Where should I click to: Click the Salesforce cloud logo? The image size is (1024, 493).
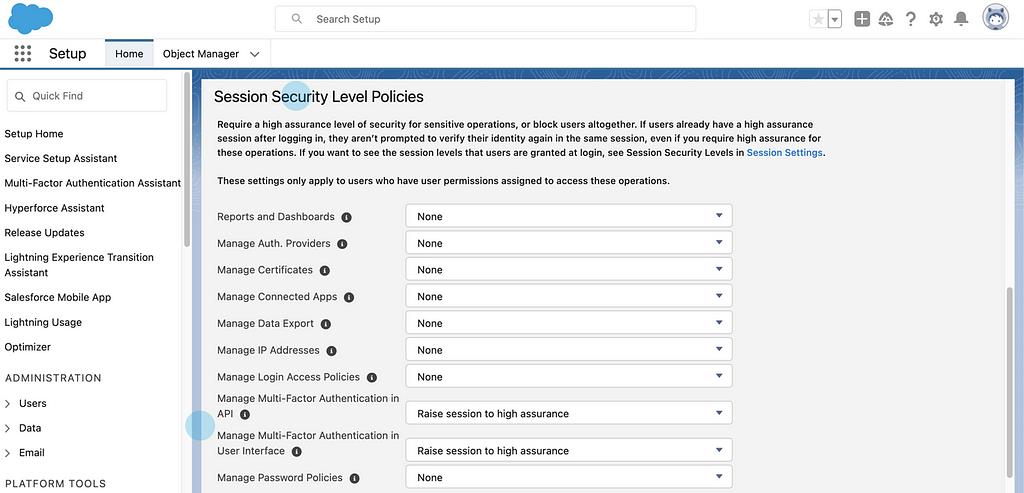[30, 18]
